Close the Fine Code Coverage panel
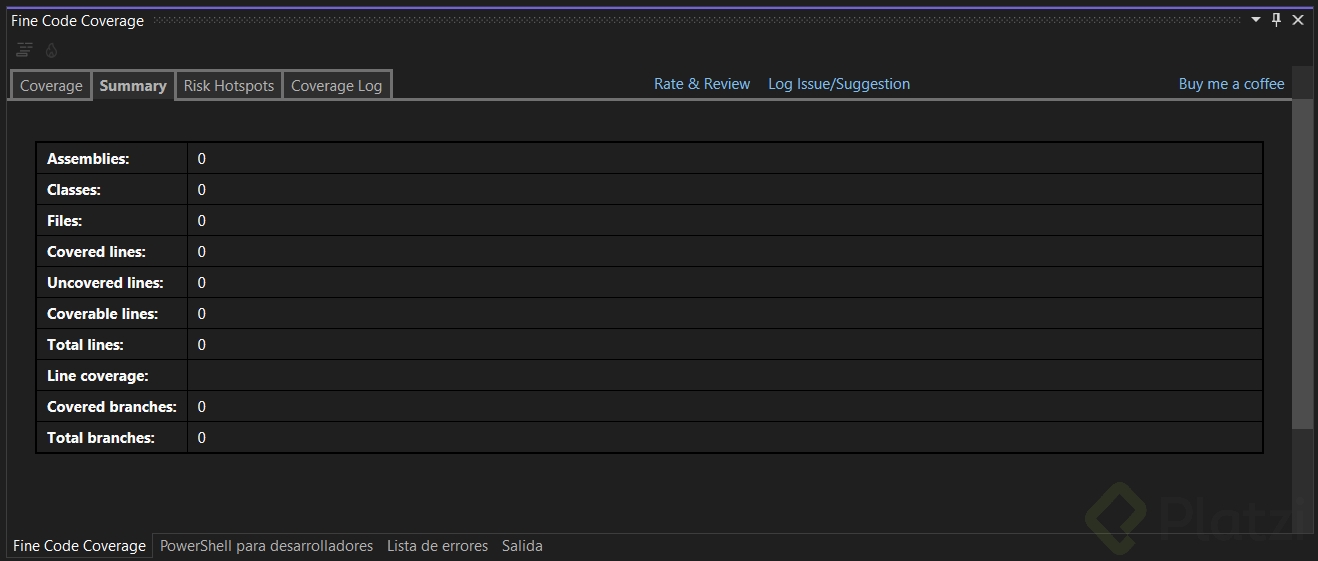 point(1298,20)
